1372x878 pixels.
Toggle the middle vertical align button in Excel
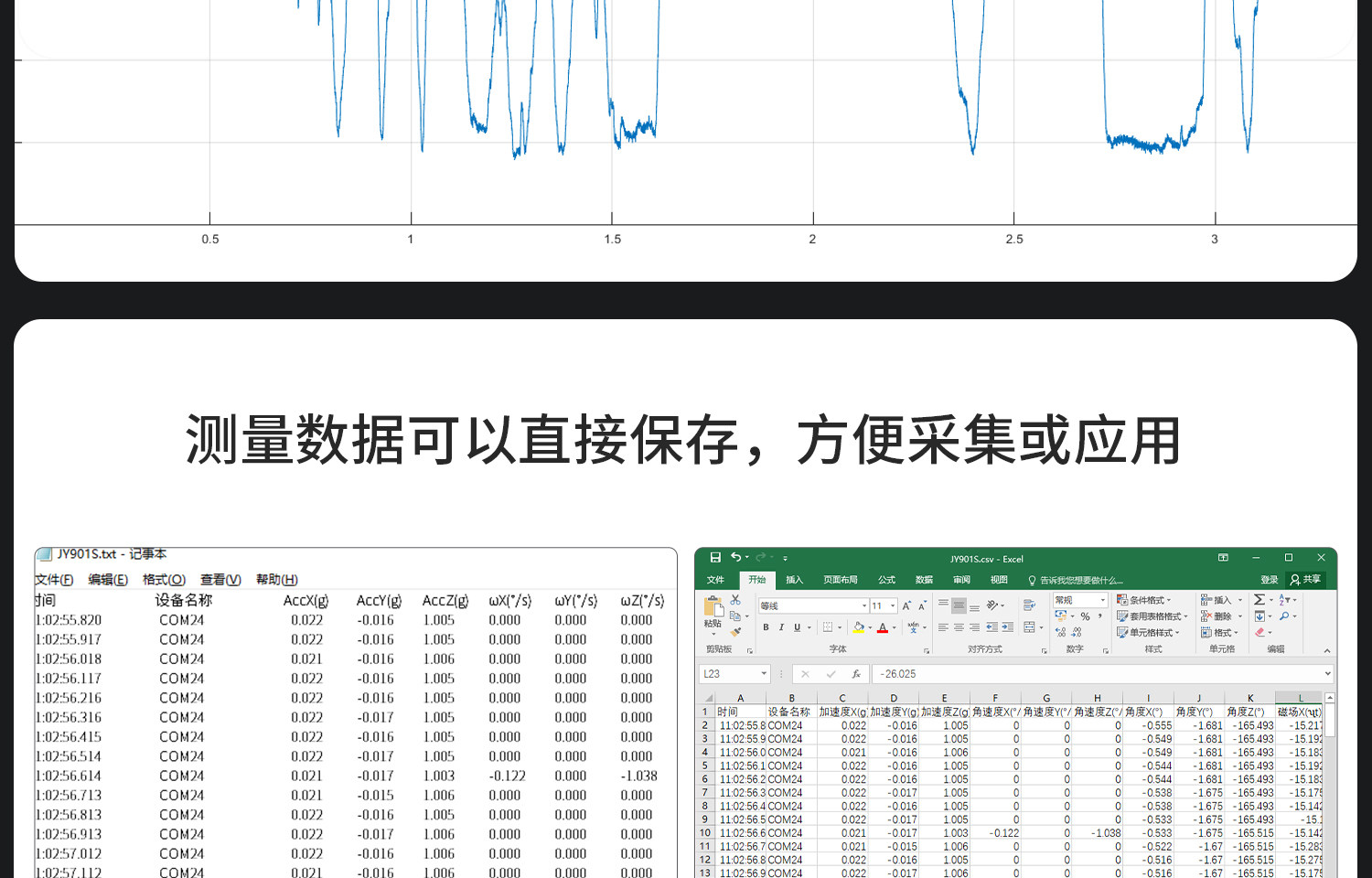tap(959, 605)
